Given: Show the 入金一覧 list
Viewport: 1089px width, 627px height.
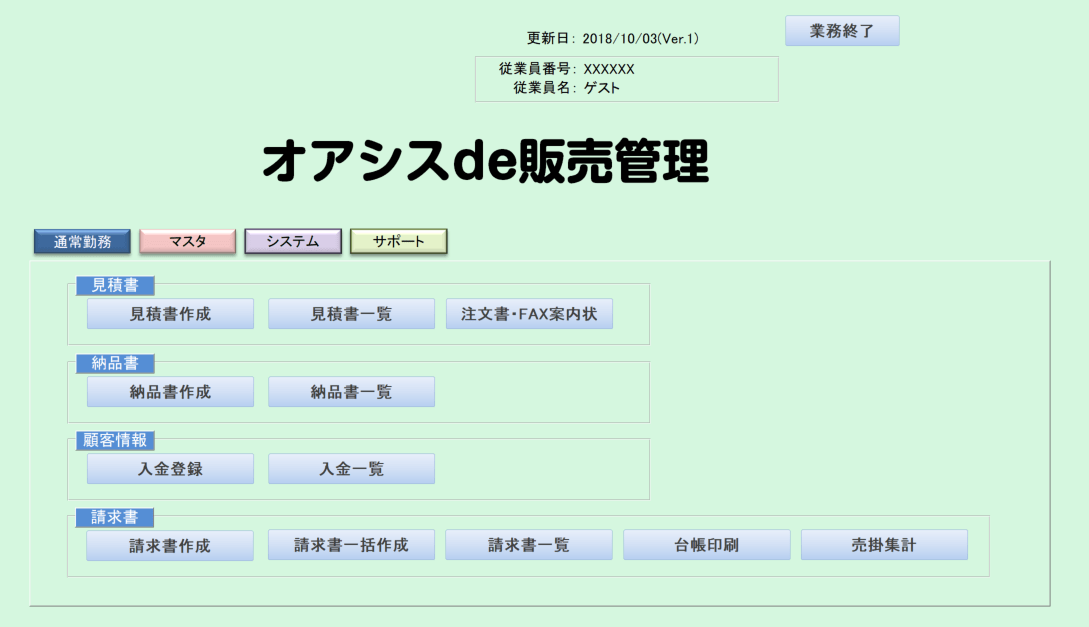Looking at the screenshot, I should [x=351, y=469].
